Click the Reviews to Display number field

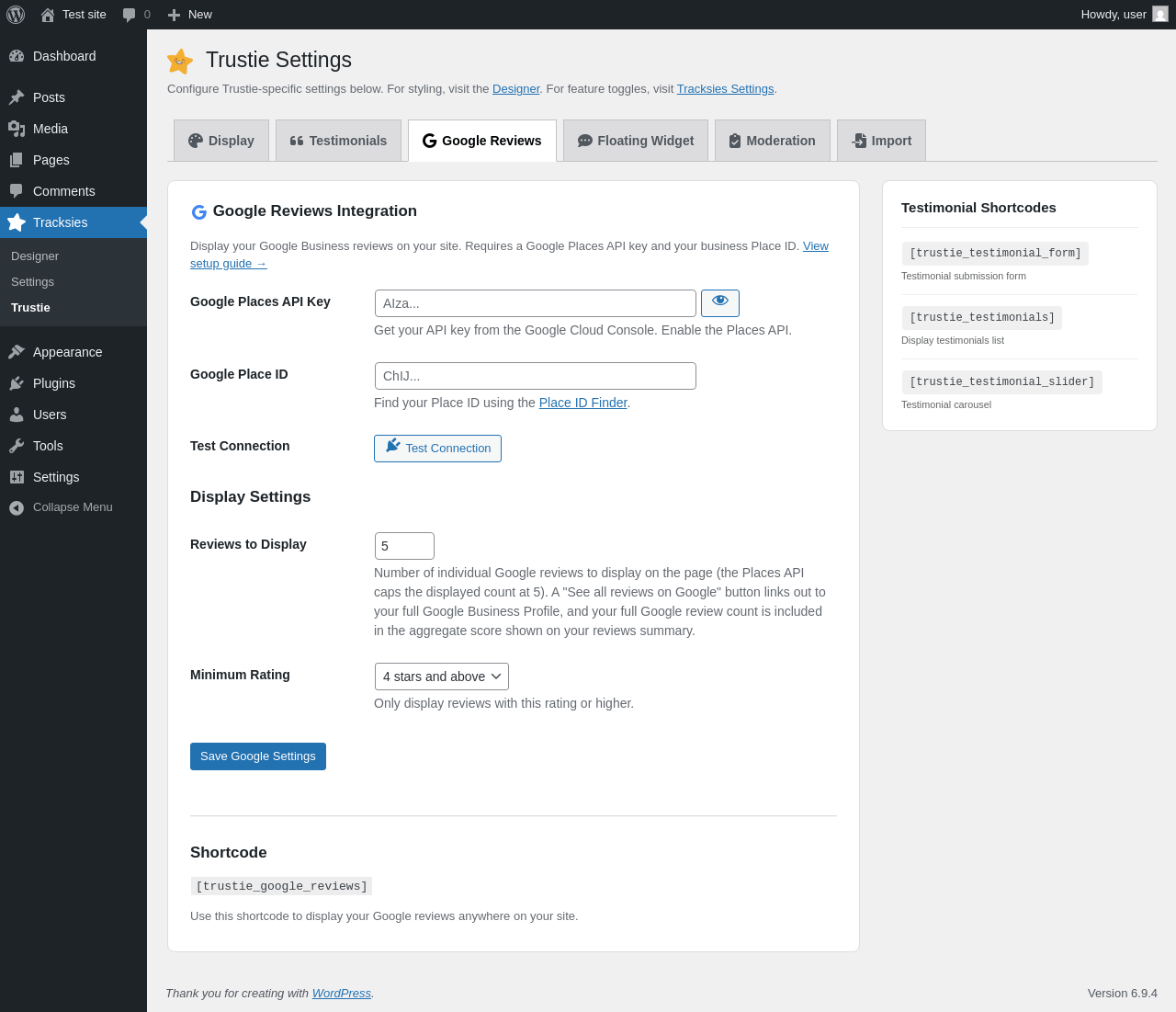click(404, 546)
